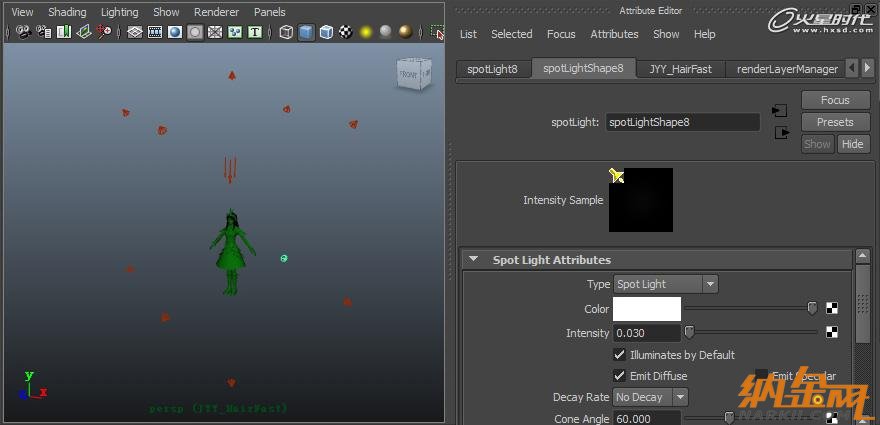Click the Intensity Sample thumbnail
880x425 pixels.
click(641, 200)
